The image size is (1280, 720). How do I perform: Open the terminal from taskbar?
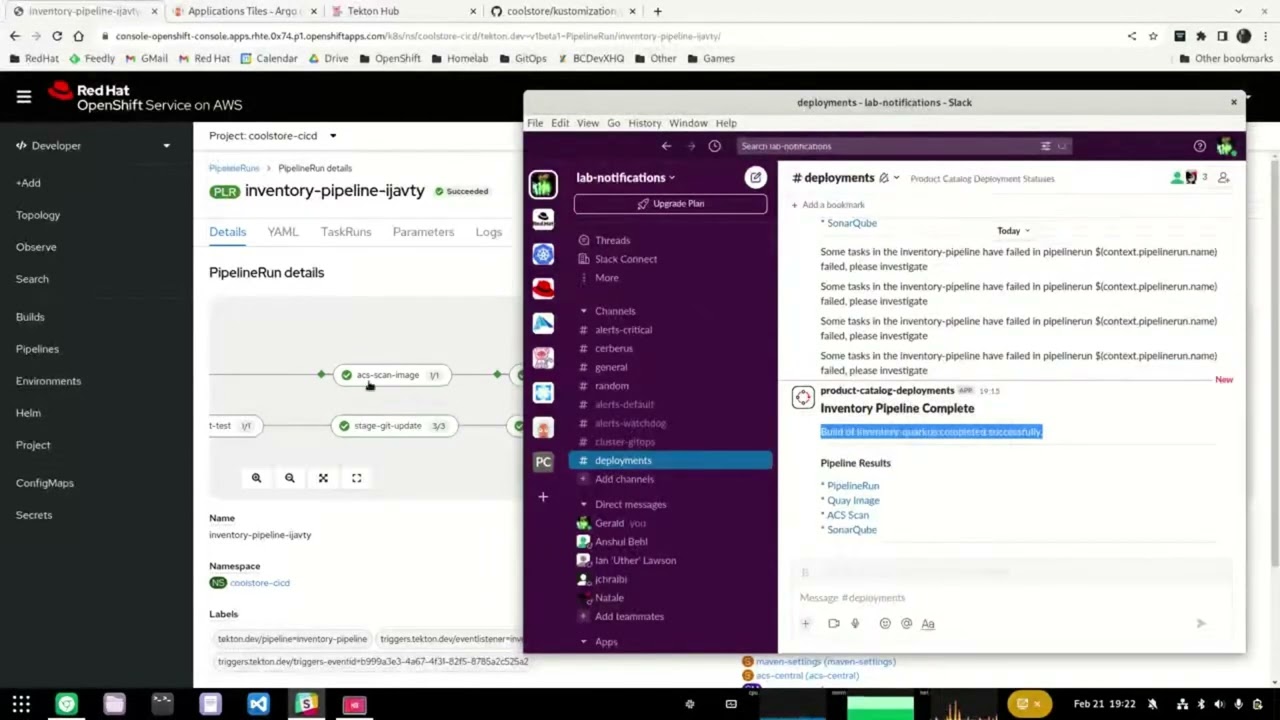[x=162, y=704]
